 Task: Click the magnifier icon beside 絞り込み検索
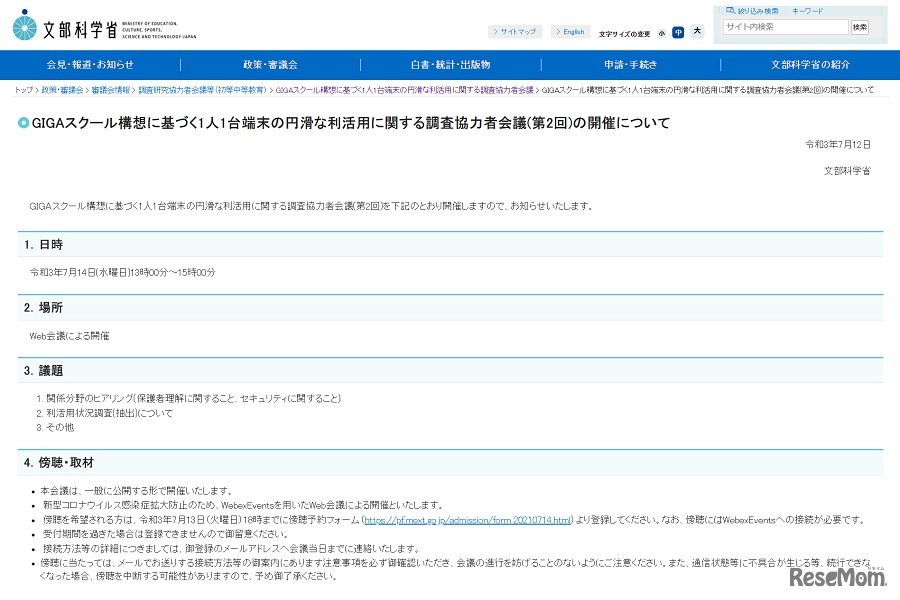(x=730, y=10)
